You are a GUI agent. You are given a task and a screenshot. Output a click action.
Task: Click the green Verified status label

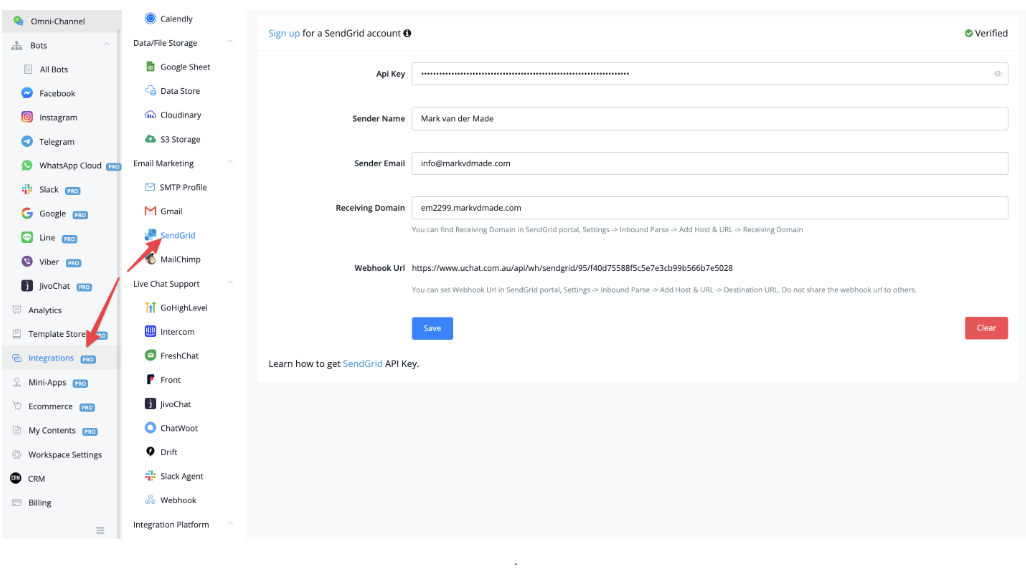(986, 33)
